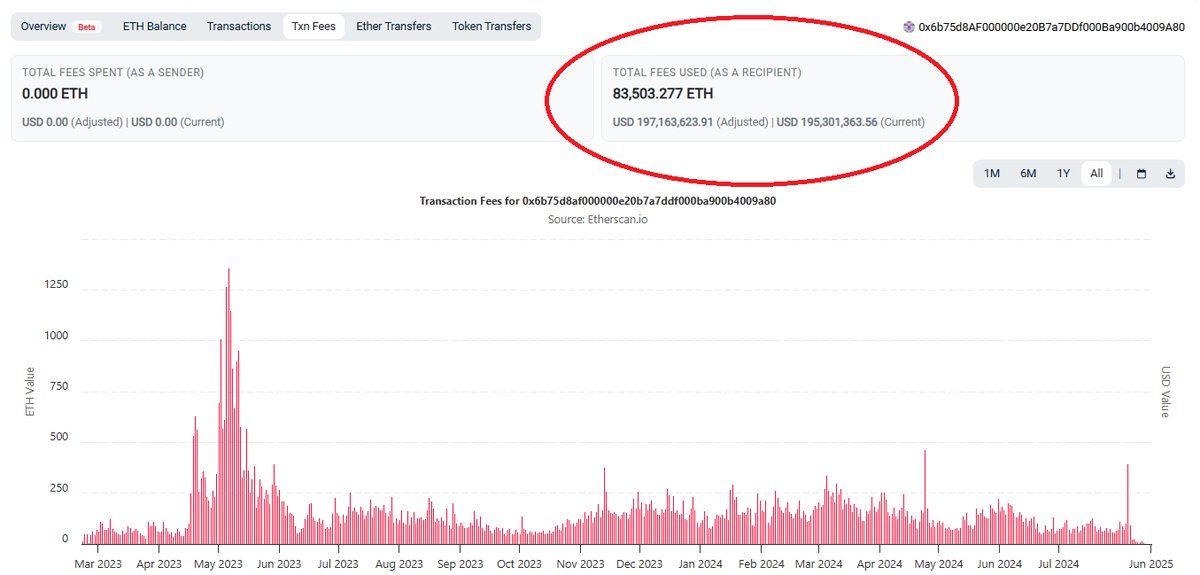
Task: Click the address identicon beside the wallet hash
Action: pyautogui.click(x=909, y=27)
